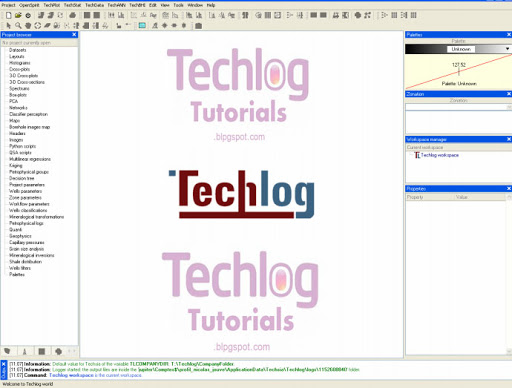Select the eraser tool
The width and height of the screenshot is (512, 388).
coord(47,26)
